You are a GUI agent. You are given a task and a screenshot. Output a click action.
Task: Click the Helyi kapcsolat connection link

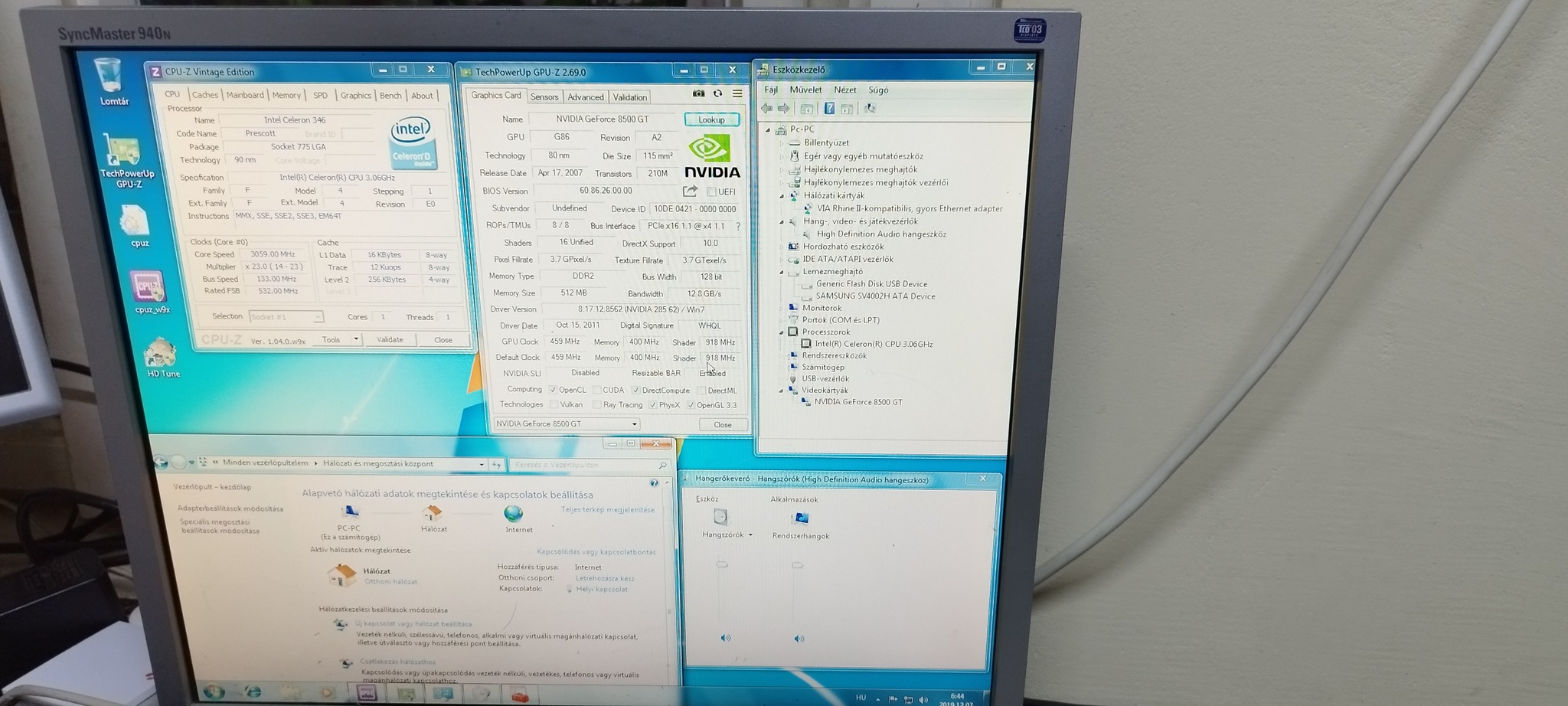pos(602,589)
